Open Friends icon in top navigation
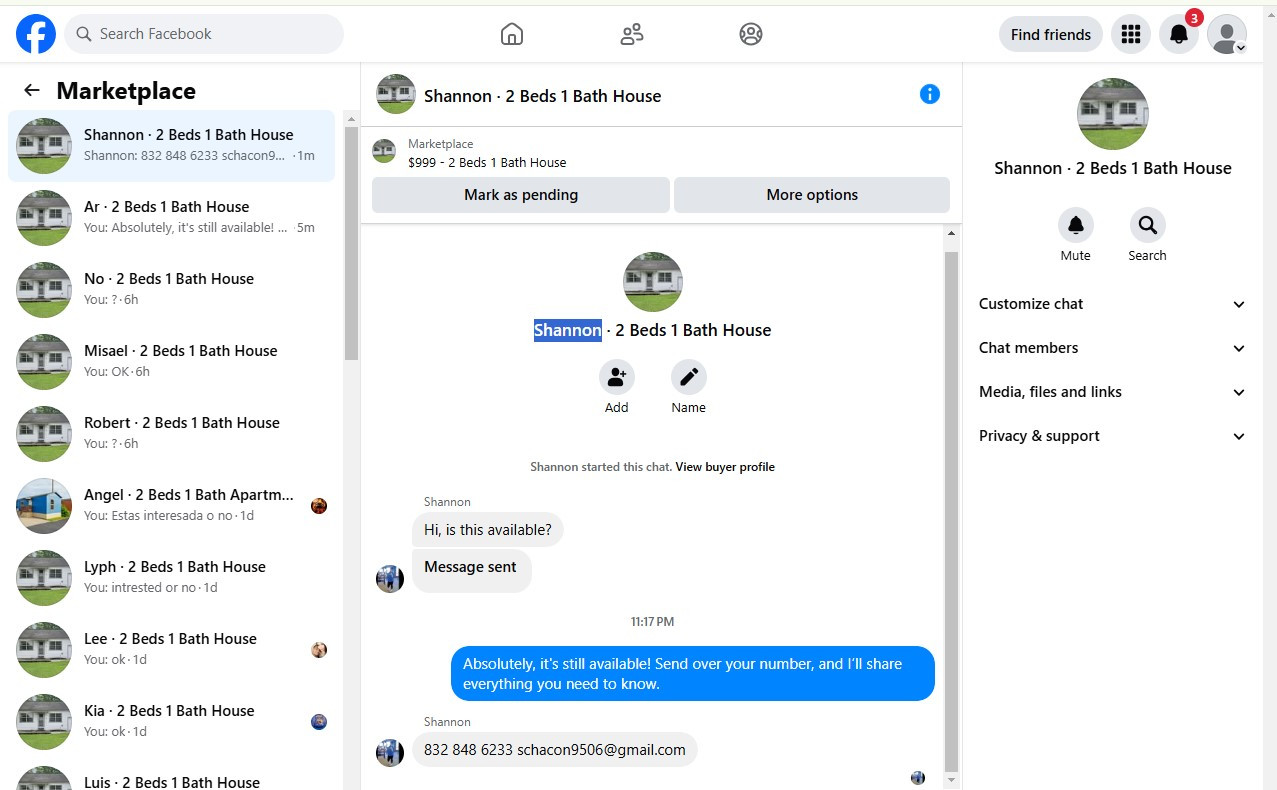 [x=631, y=34]
